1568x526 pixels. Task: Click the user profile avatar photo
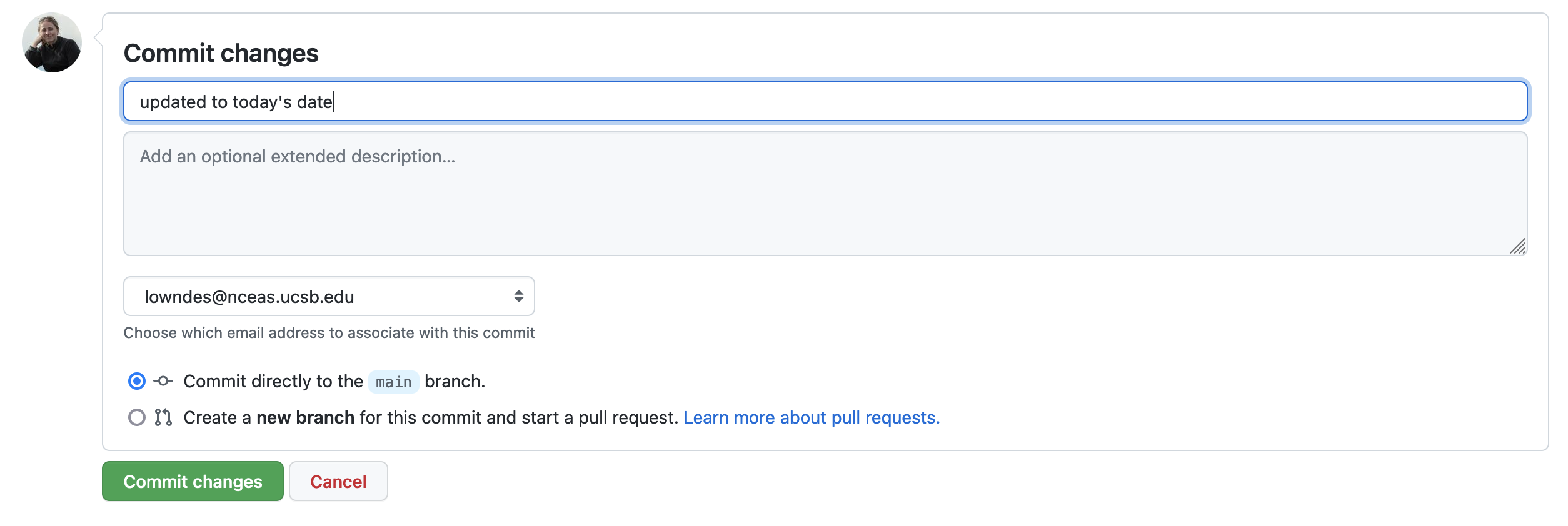coord(52,42)
